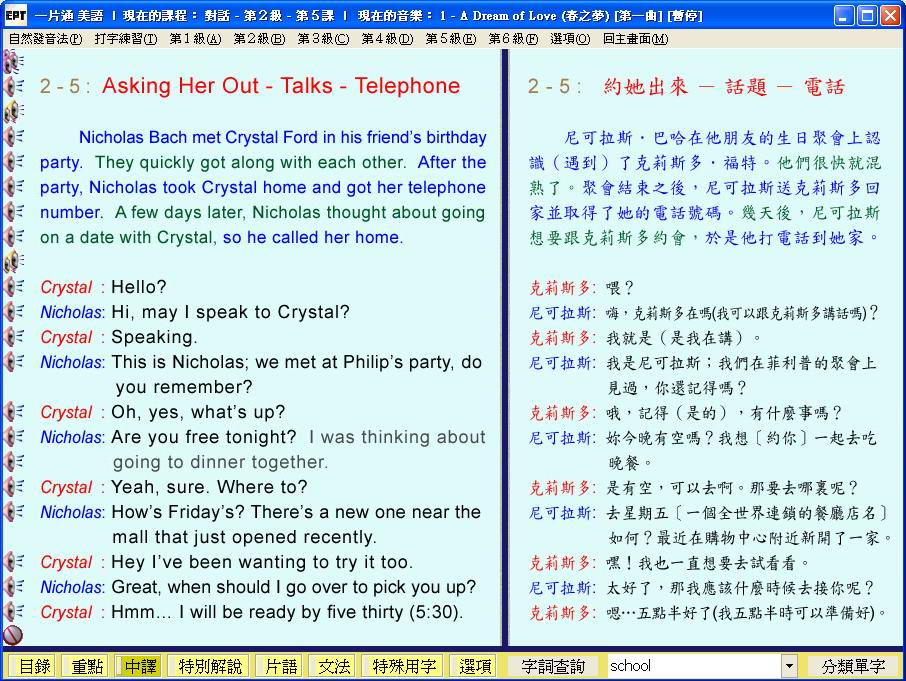The height and width of the screenshot is (681, 906).
Task: Click speaker next to 'Are you free tonight?'
Action: (x=14, y=437)
